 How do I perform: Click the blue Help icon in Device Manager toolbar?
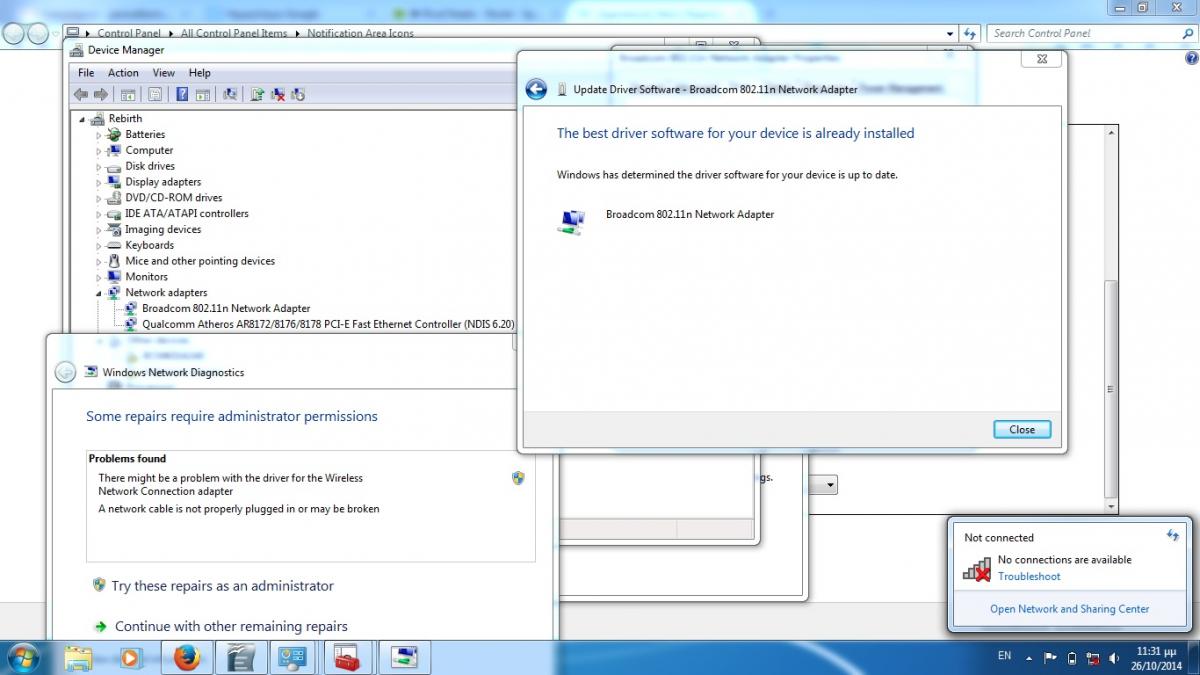(x=182, y=94)
